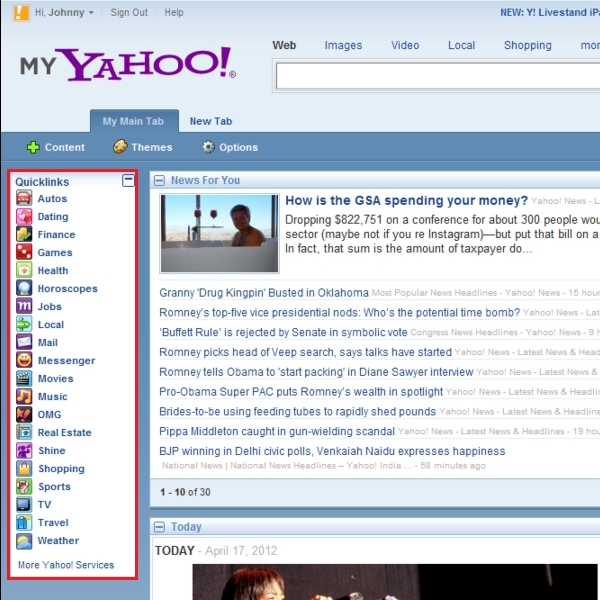Click the orange Yahoo exclamation icon
Image resolution: width=600 pixels, height=600 pixels.
[21, 12]
